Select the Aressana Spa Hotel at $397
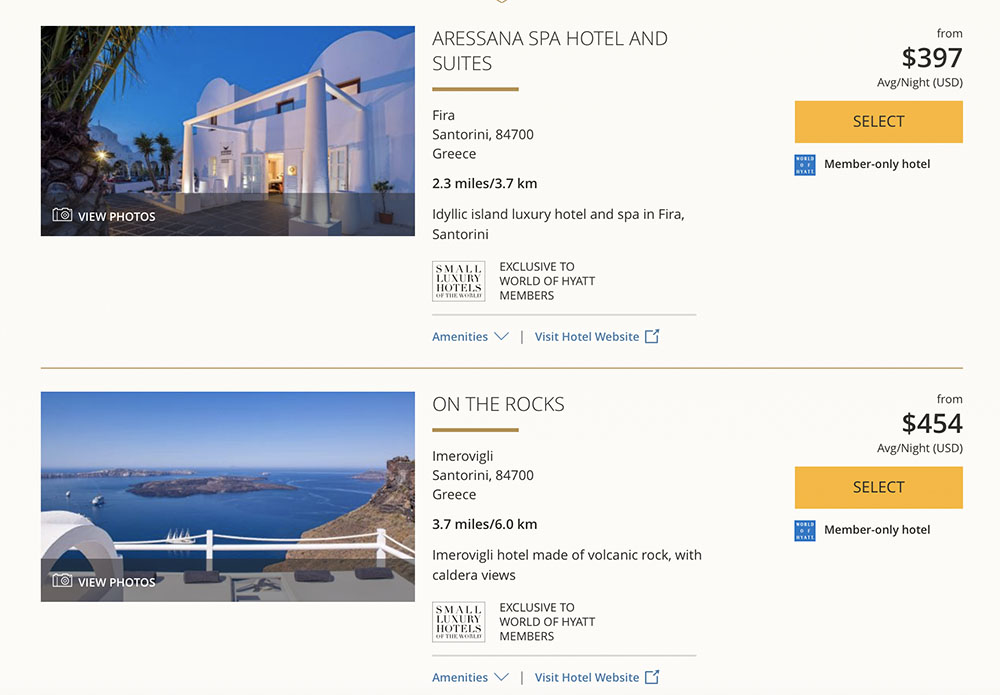Image resolution: width=1000 pixels, height=695 pixels. tap(878, 122)
